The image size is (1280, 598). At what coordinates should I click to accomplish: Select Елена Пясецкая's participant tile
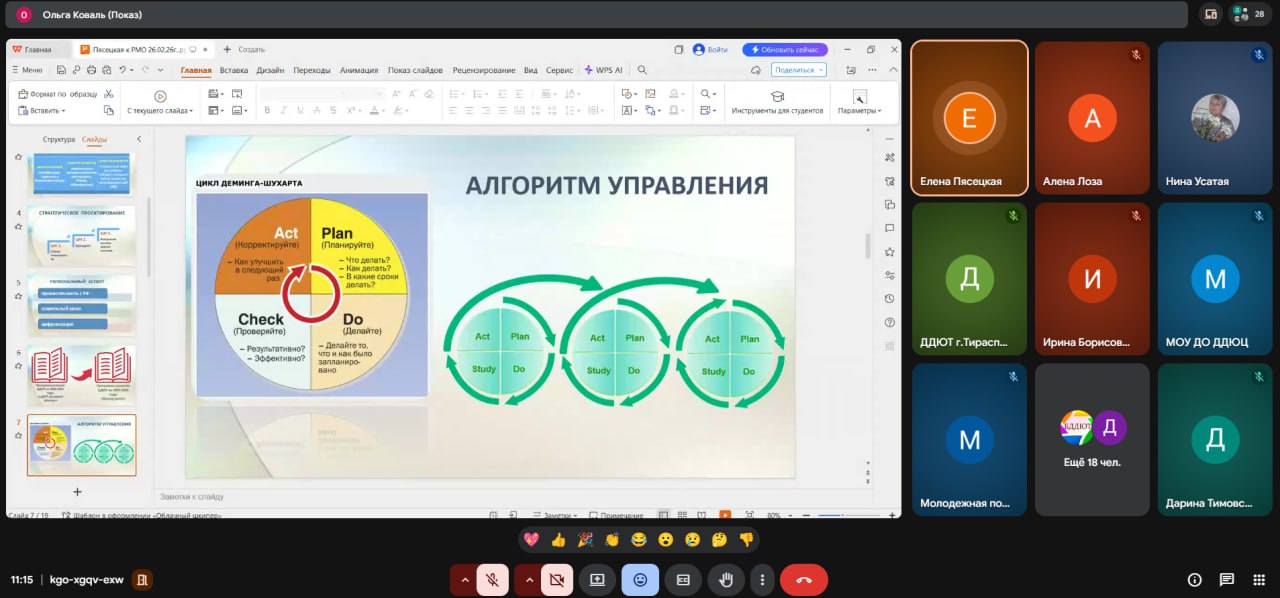(969, 118)
